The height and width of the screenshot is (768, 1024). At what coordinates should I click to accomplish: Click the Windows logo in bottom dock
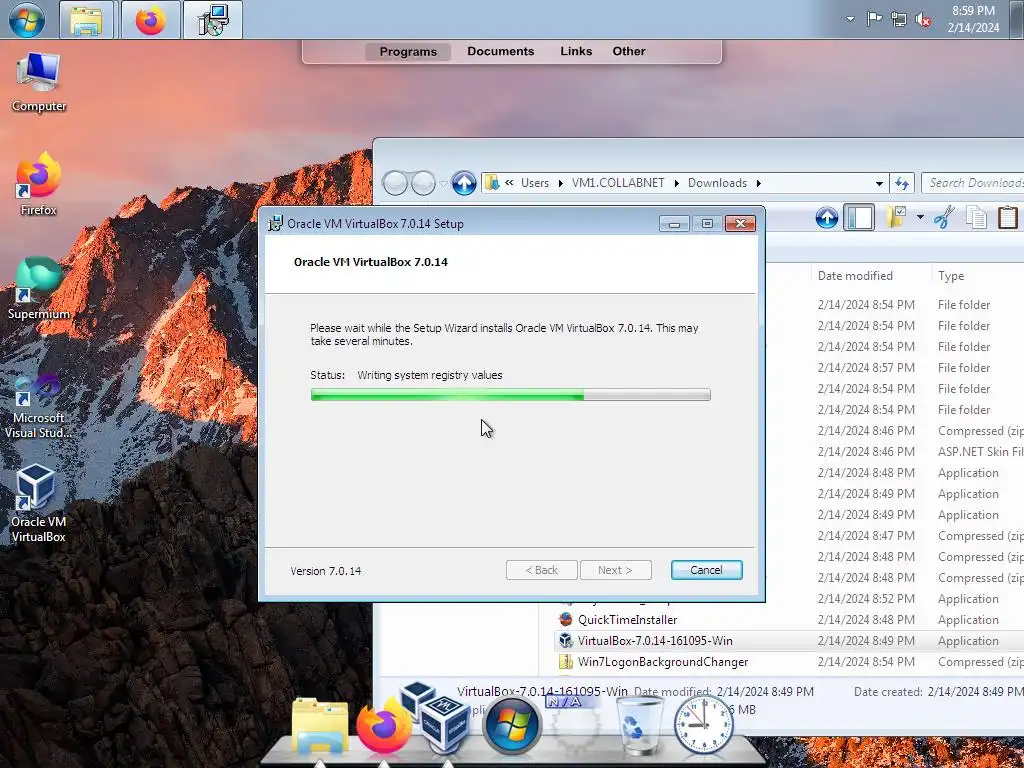[513, 726]
